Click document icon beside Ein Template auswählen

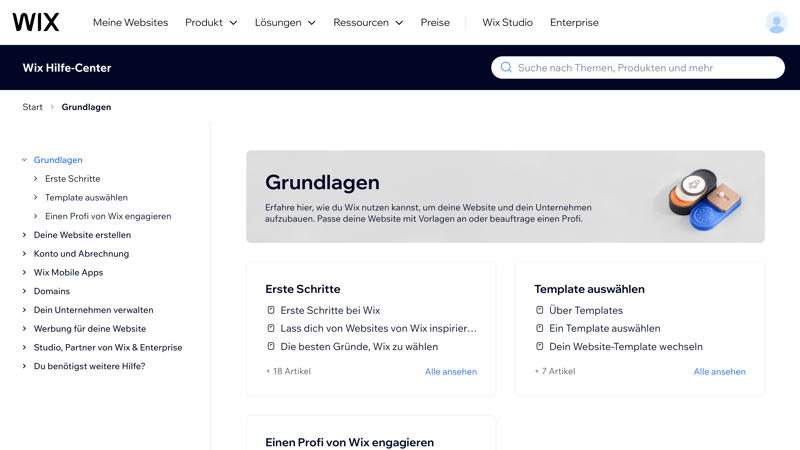(540, 328)
